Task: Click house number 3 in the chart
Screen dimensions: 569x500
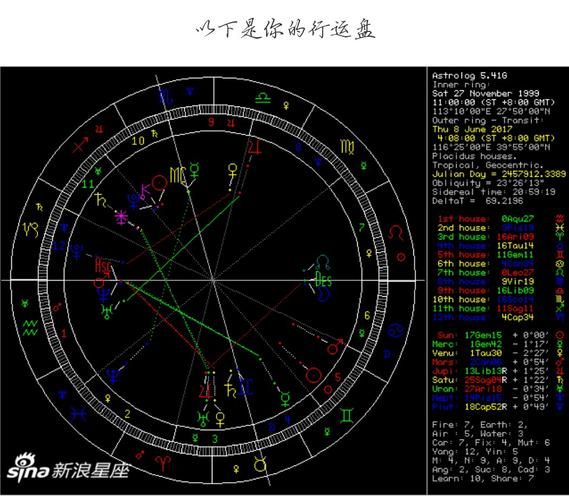Action: coord(215,439)
